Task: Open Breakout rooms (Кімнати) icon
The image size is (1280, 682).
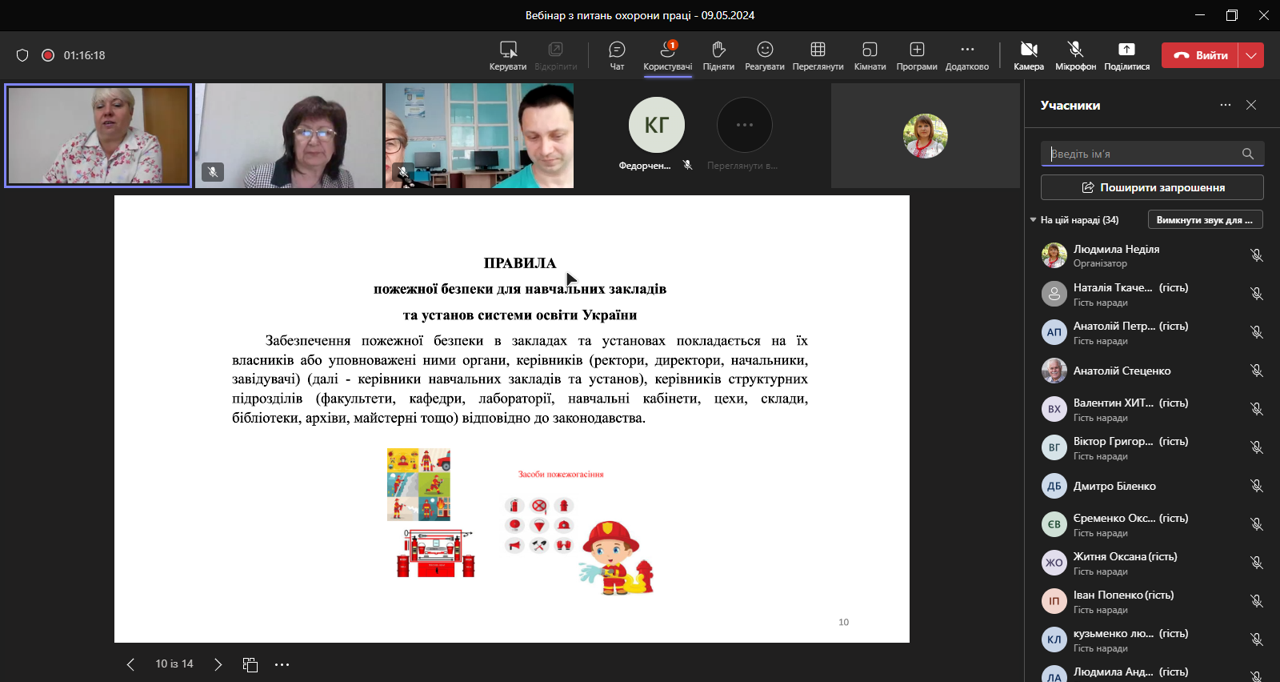Action: click(869, 51)
